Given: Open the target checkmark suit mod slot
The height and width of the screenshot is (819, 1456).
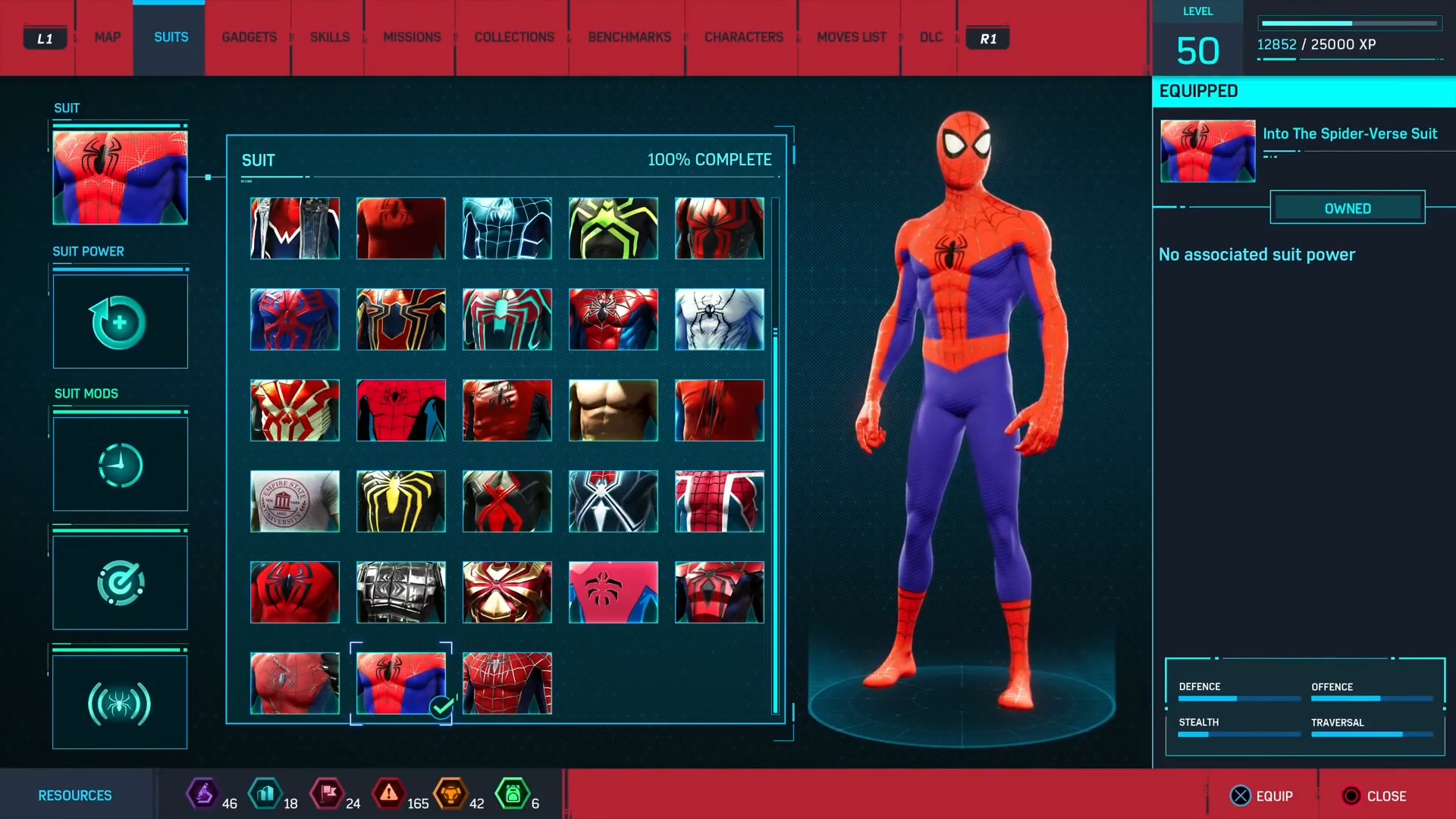Looking at the screenshot, I should pos(120,583).
